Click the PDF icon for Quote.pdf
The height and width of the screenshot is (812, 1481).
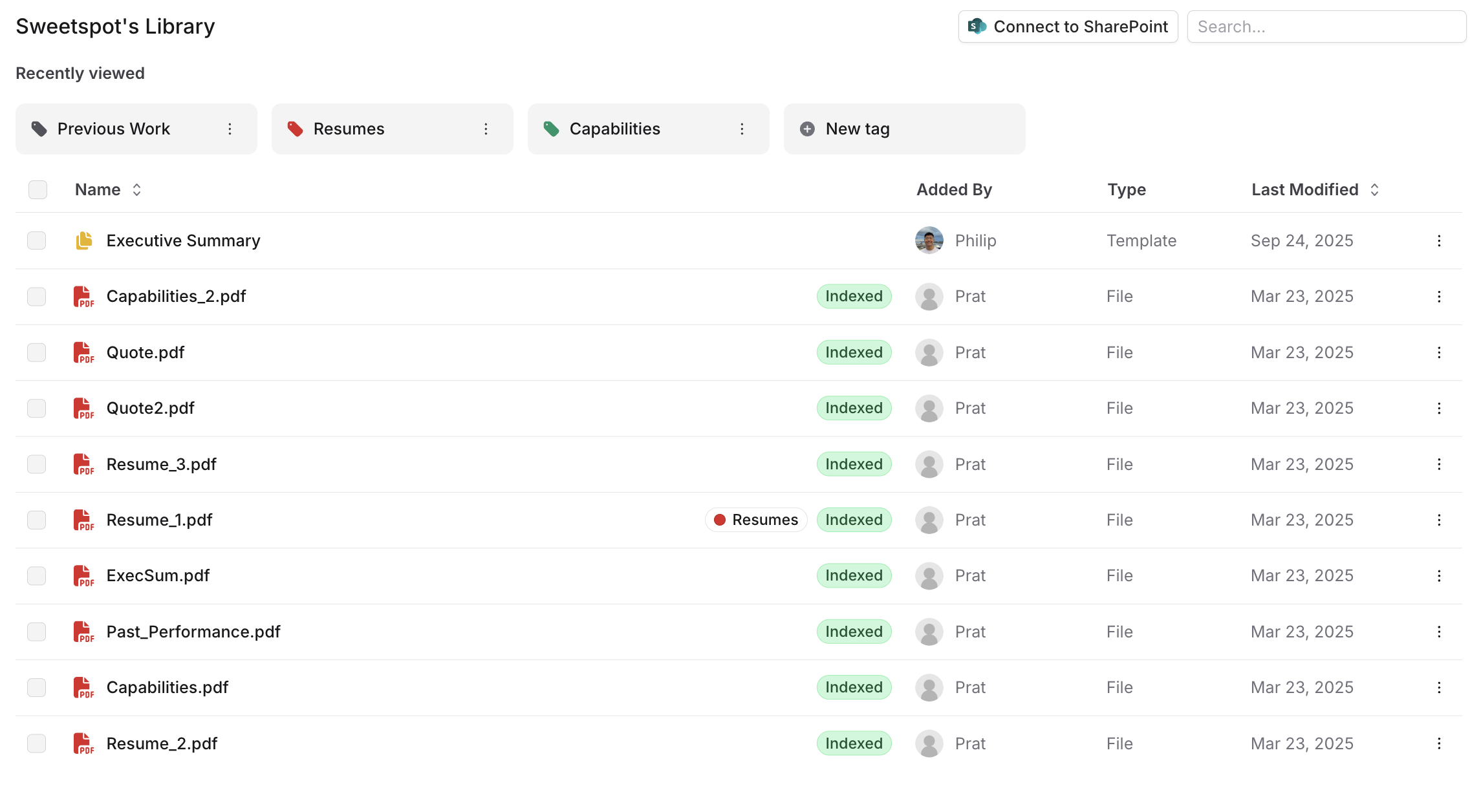(x=83, y=352)
